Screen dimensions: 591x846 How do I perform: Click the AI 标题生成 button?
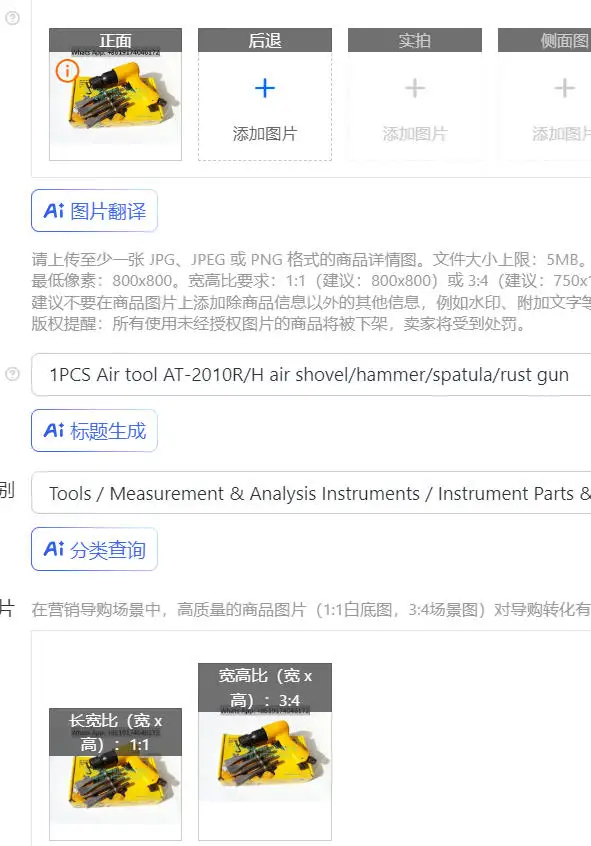pos(94,431)
